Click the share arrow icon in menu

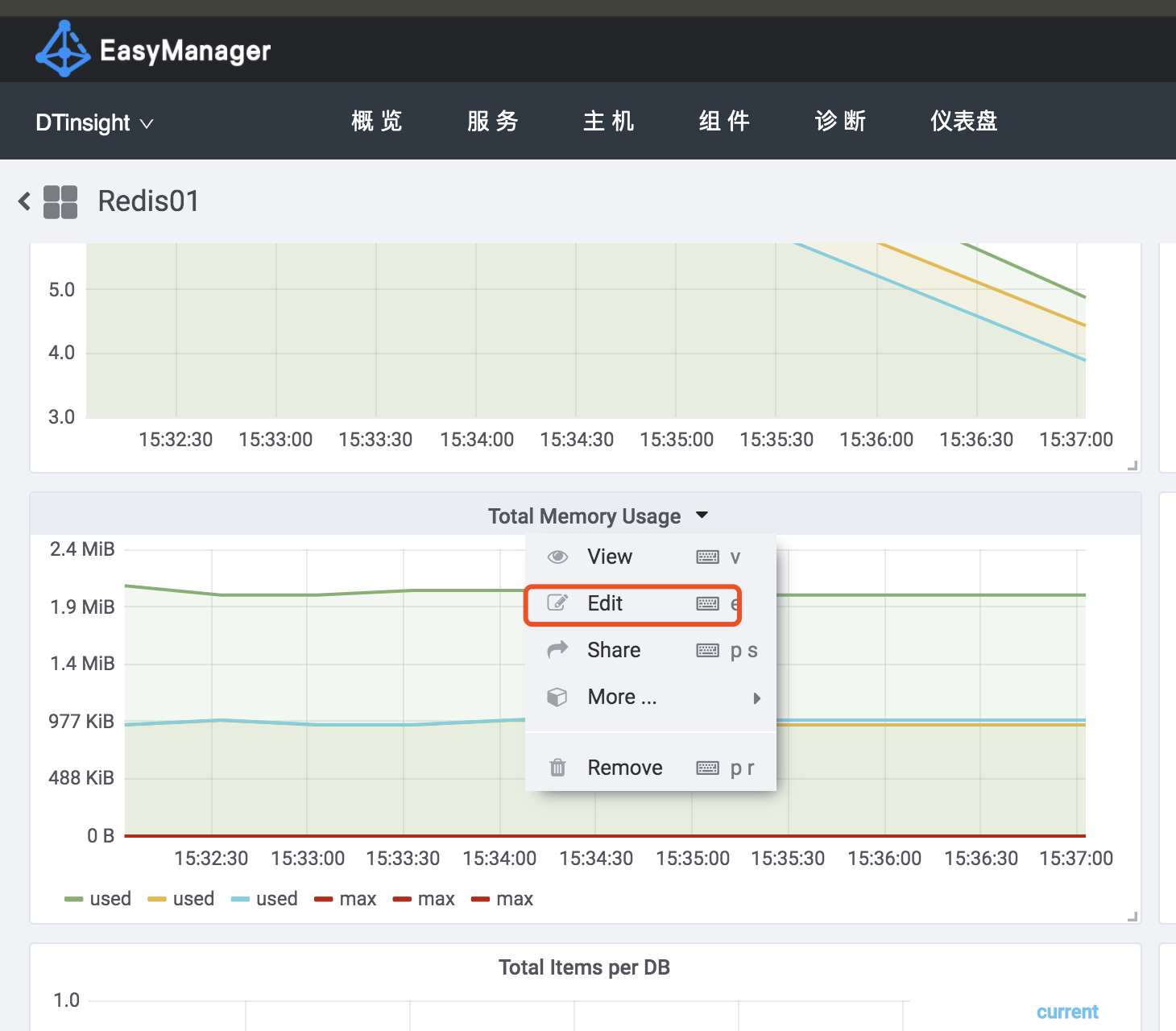557,650
